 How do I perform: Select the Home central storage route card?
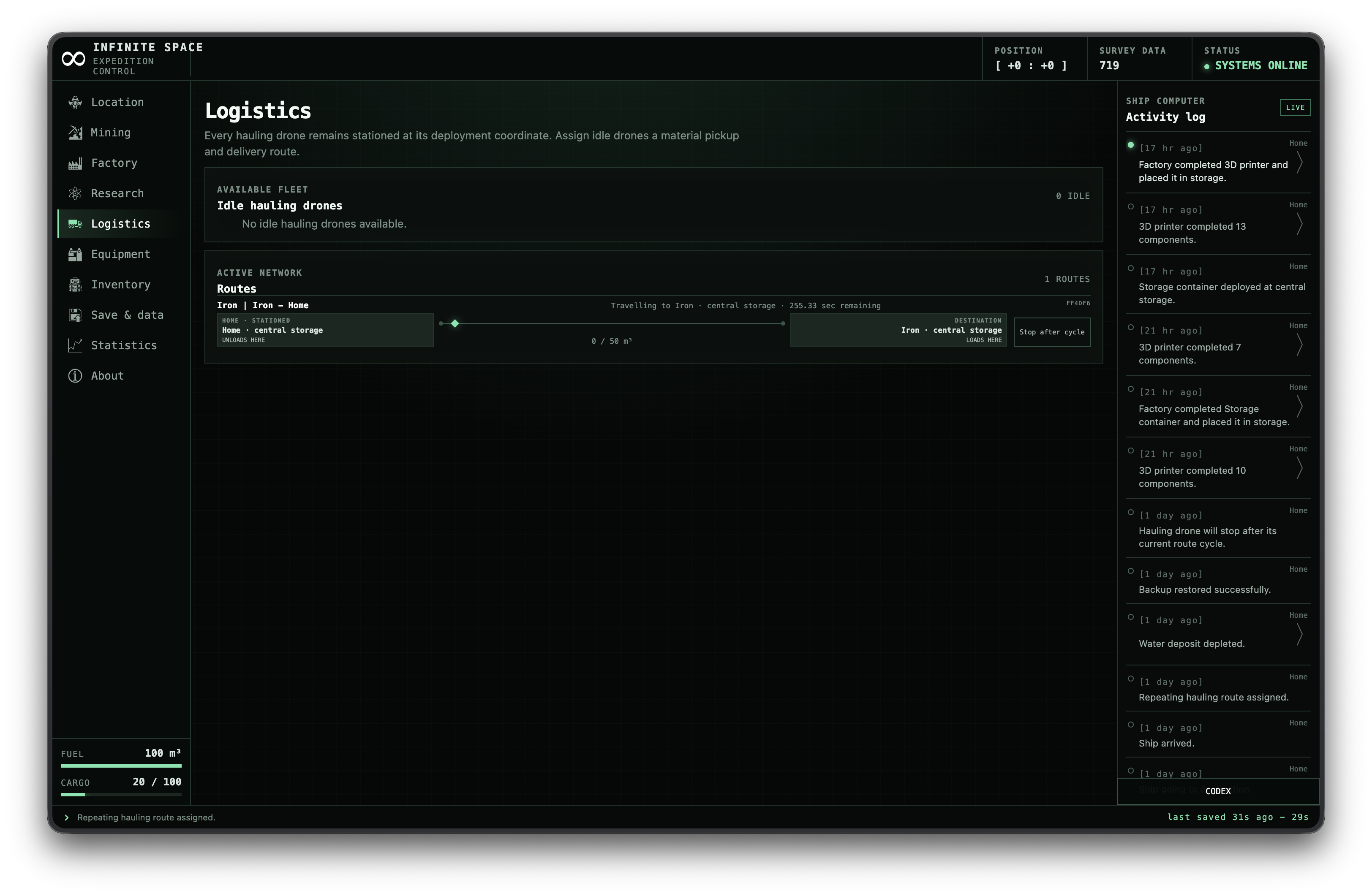(325, 330)
